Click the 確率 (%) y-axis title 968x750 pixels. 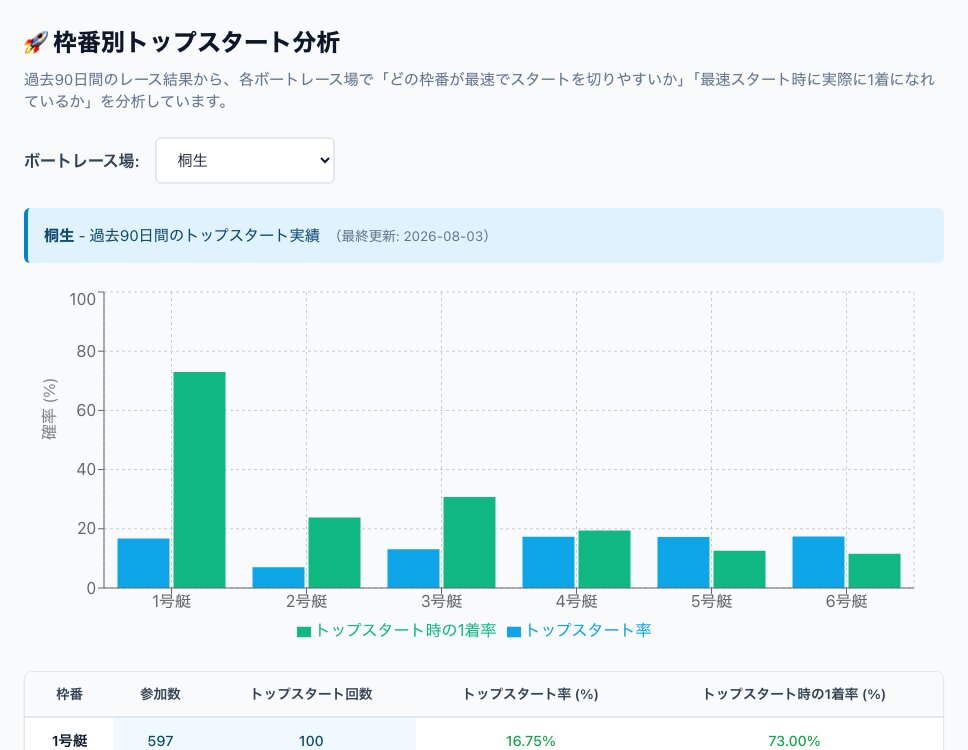point(49,409)
